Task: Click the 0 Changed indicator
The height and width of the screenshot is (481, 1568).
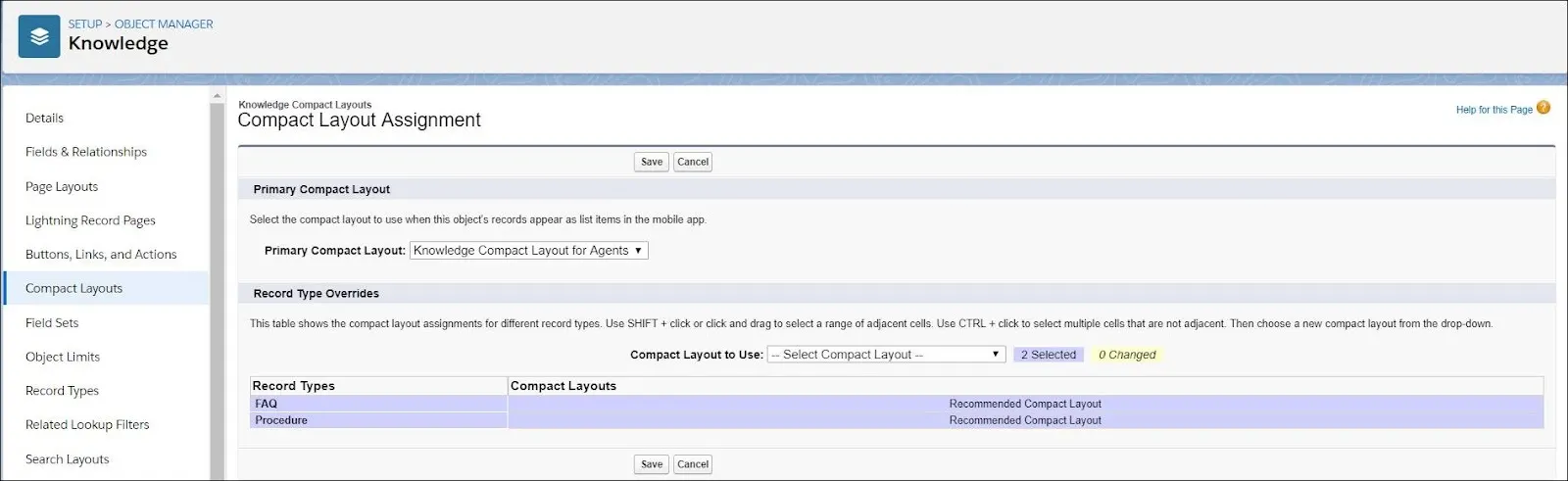Action: pos(1127,355)
